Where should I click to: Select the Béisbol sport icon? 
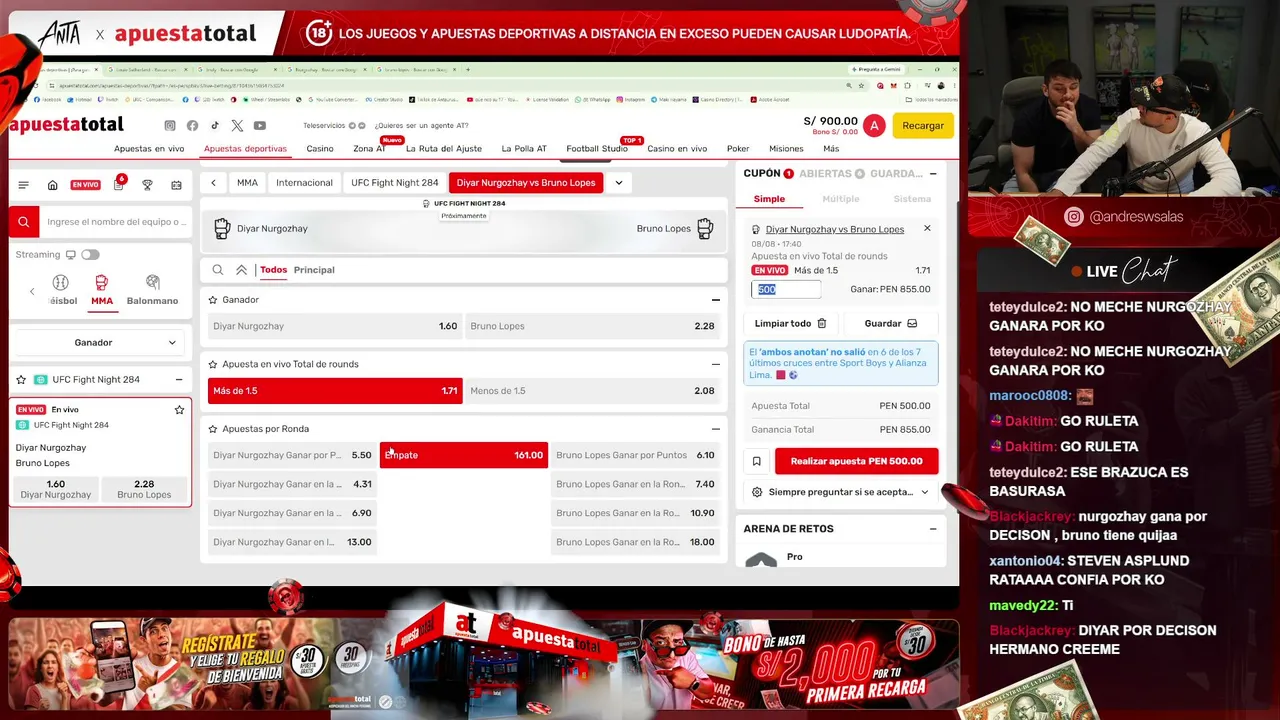(x=61, y=289)
